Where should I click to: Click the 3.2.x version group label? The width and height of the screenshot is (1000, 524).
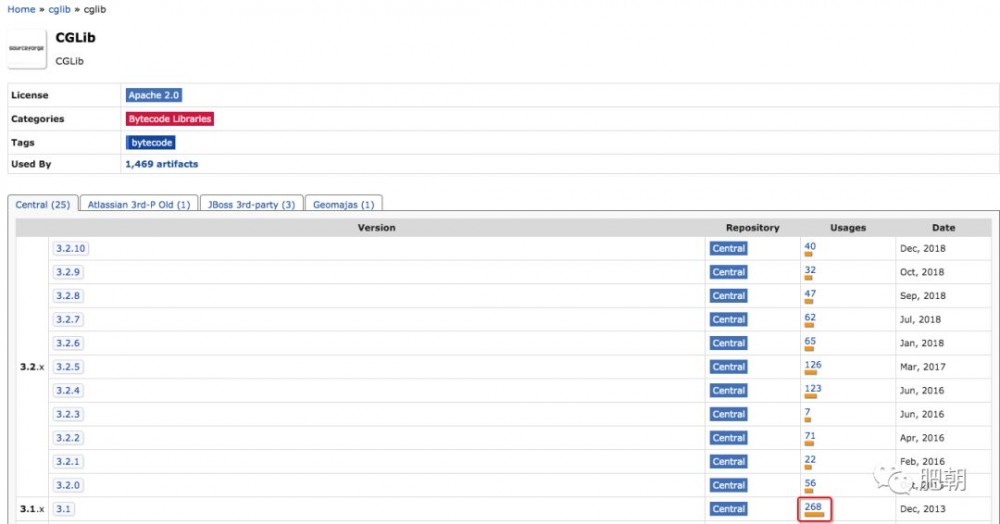[32, 367]
